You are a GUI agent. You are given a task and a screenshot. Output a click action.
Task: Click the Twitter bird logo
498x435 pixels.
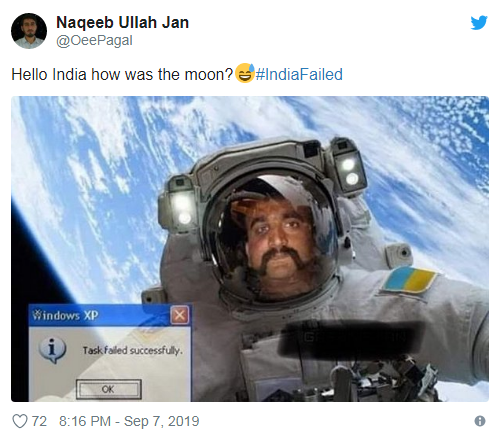tap(479, 23)
